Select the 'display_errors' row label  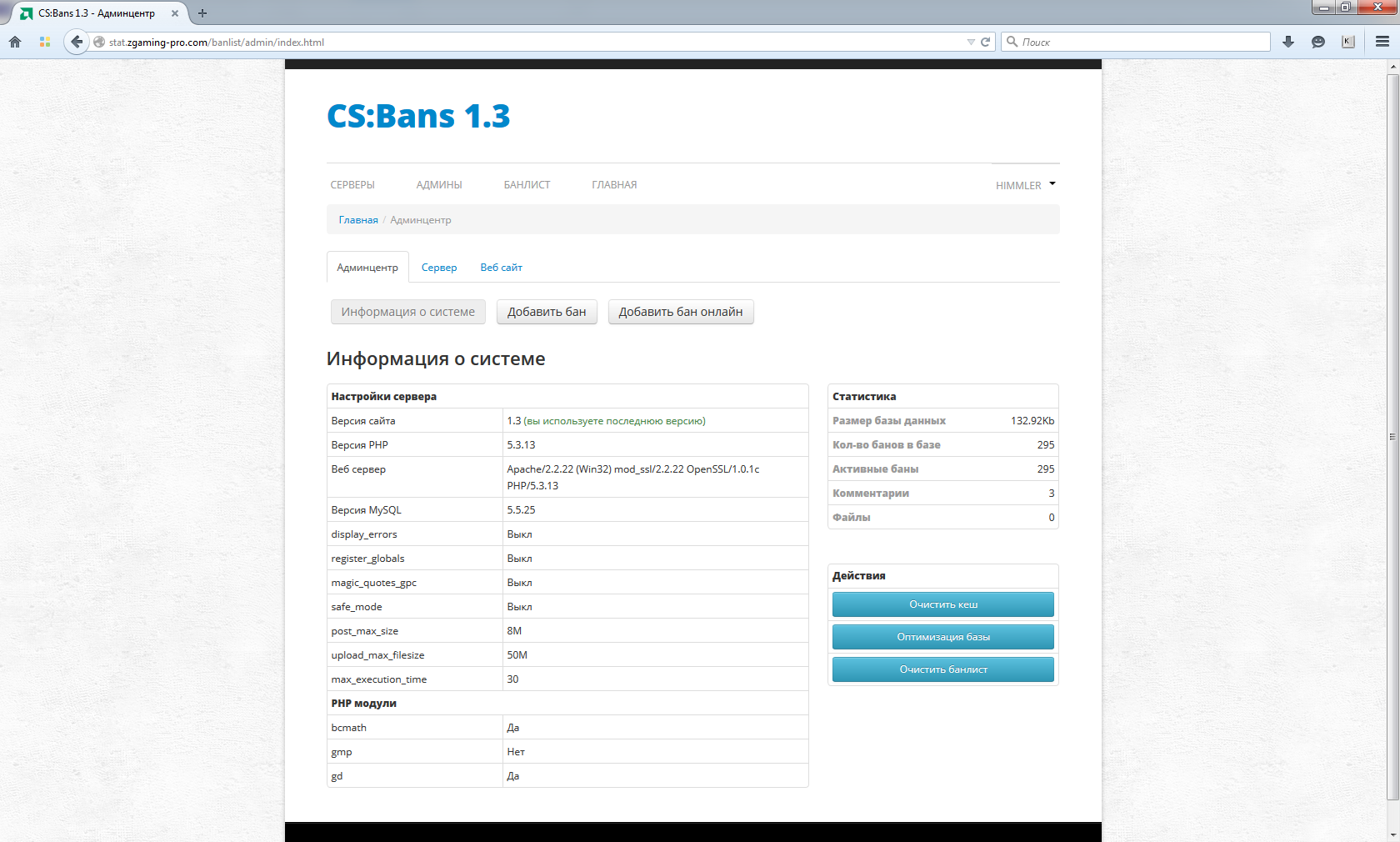(x=364, y=534)
